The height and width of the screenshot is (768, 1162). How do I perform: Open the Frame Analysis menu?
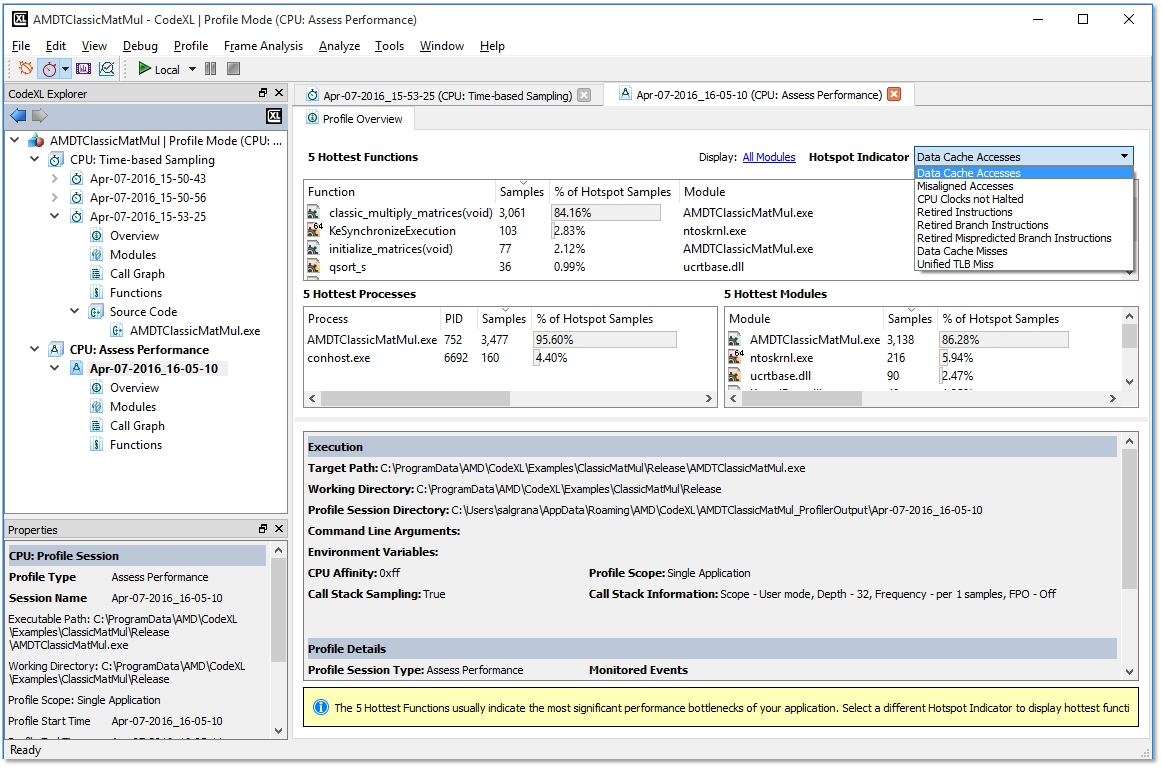click(x=263, y=46)
